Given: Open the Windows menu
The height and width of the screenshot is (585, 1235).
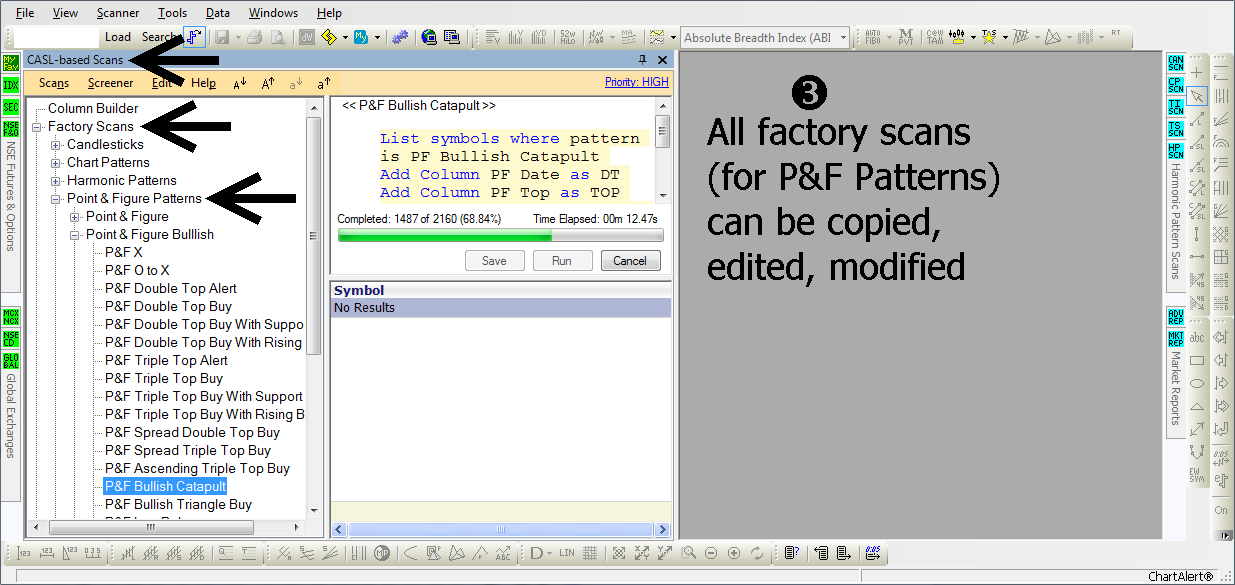Looking at the screenshot, I should coord(273,13).
